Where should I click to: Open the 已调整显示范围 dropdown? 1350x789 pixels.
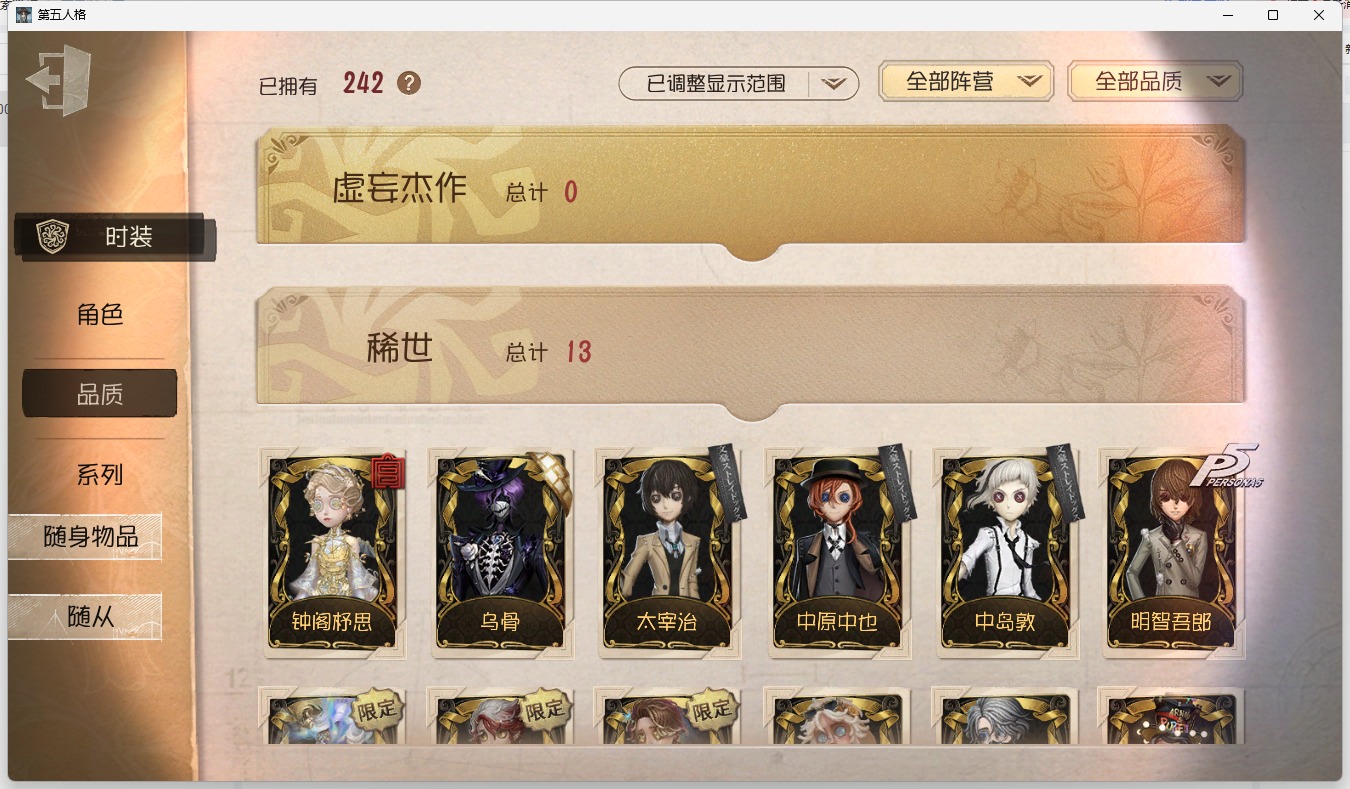coord(739,84)
